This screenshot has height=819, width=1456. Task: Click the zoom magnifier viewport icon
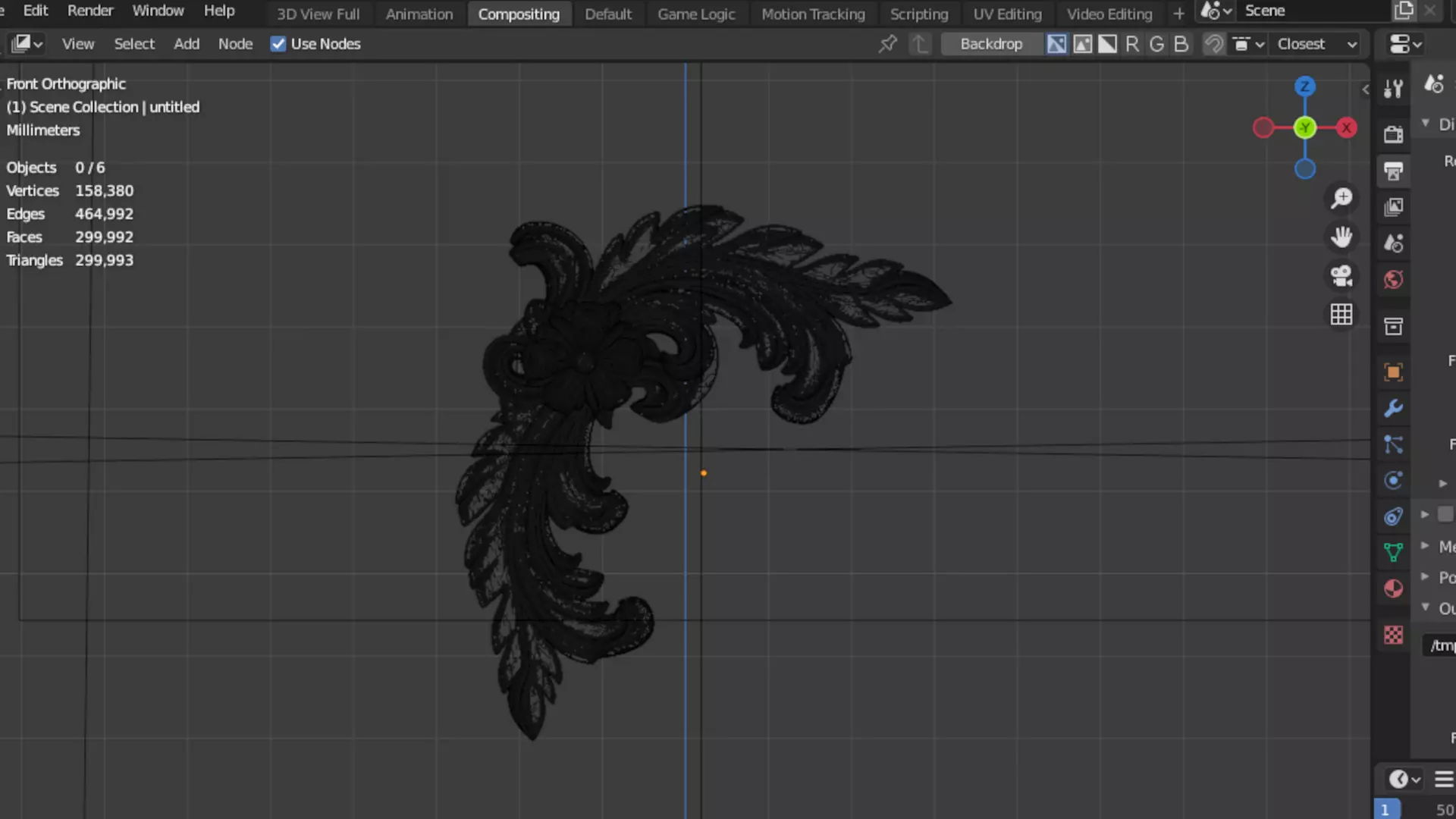pyautogui.click(x=1341, y=199)
